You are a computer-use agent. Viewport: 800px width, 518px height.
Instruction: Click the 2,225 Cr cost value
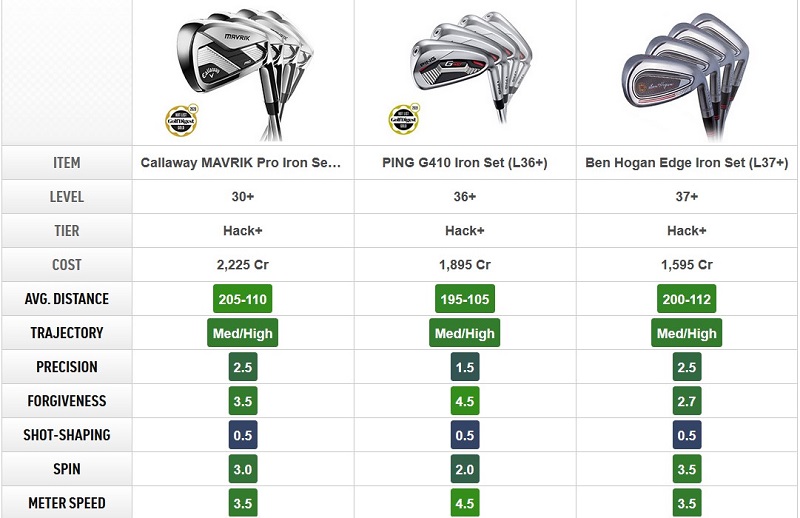click(242, 265)
